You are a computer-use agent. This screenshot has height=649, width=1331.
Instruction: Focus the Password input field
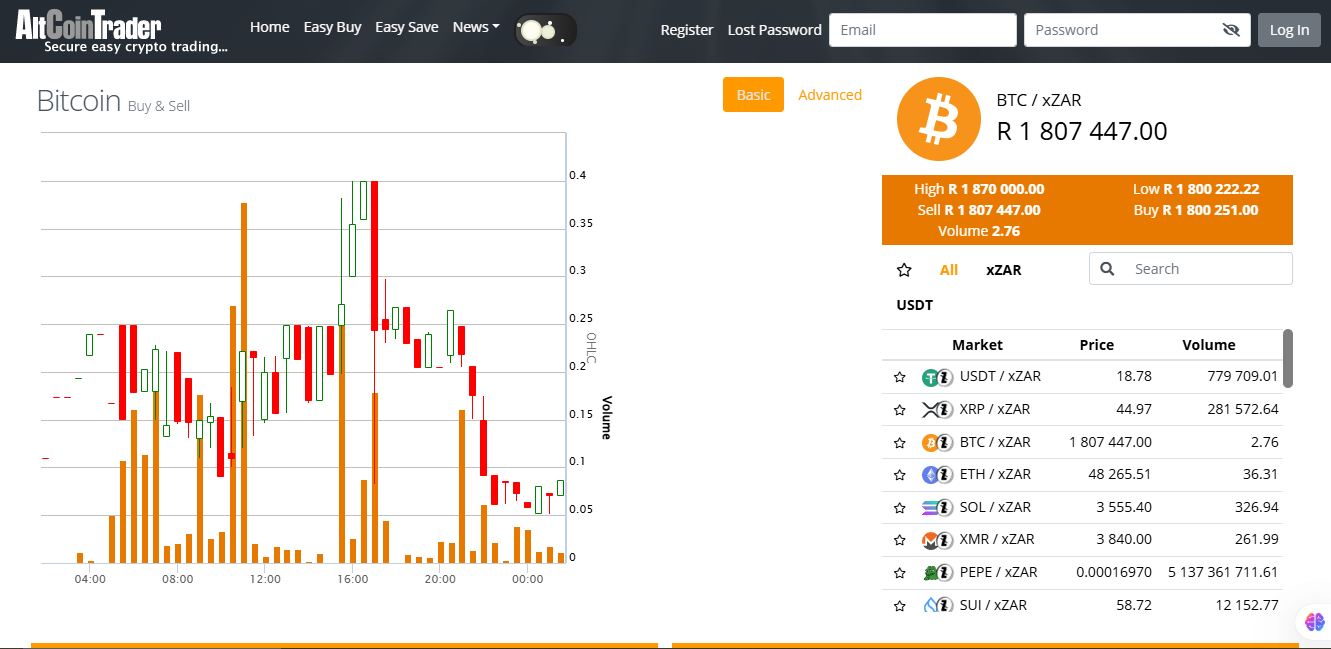click(x=1137, y=30)
